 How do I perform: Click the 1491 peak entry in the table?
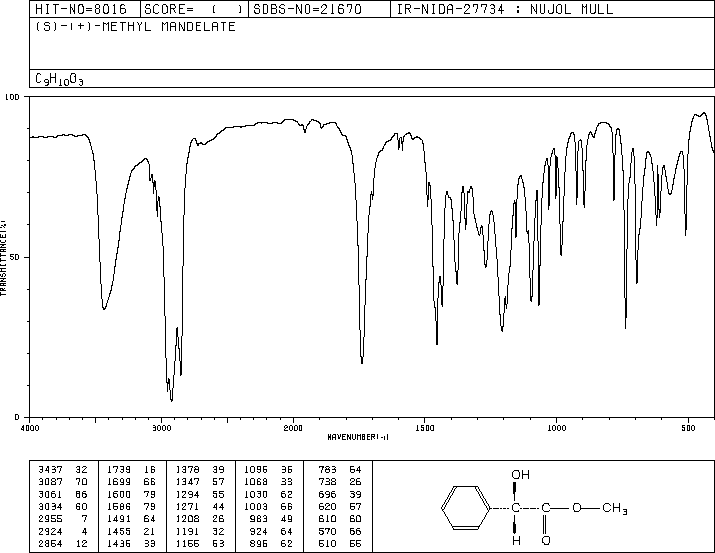pos(131,519)
